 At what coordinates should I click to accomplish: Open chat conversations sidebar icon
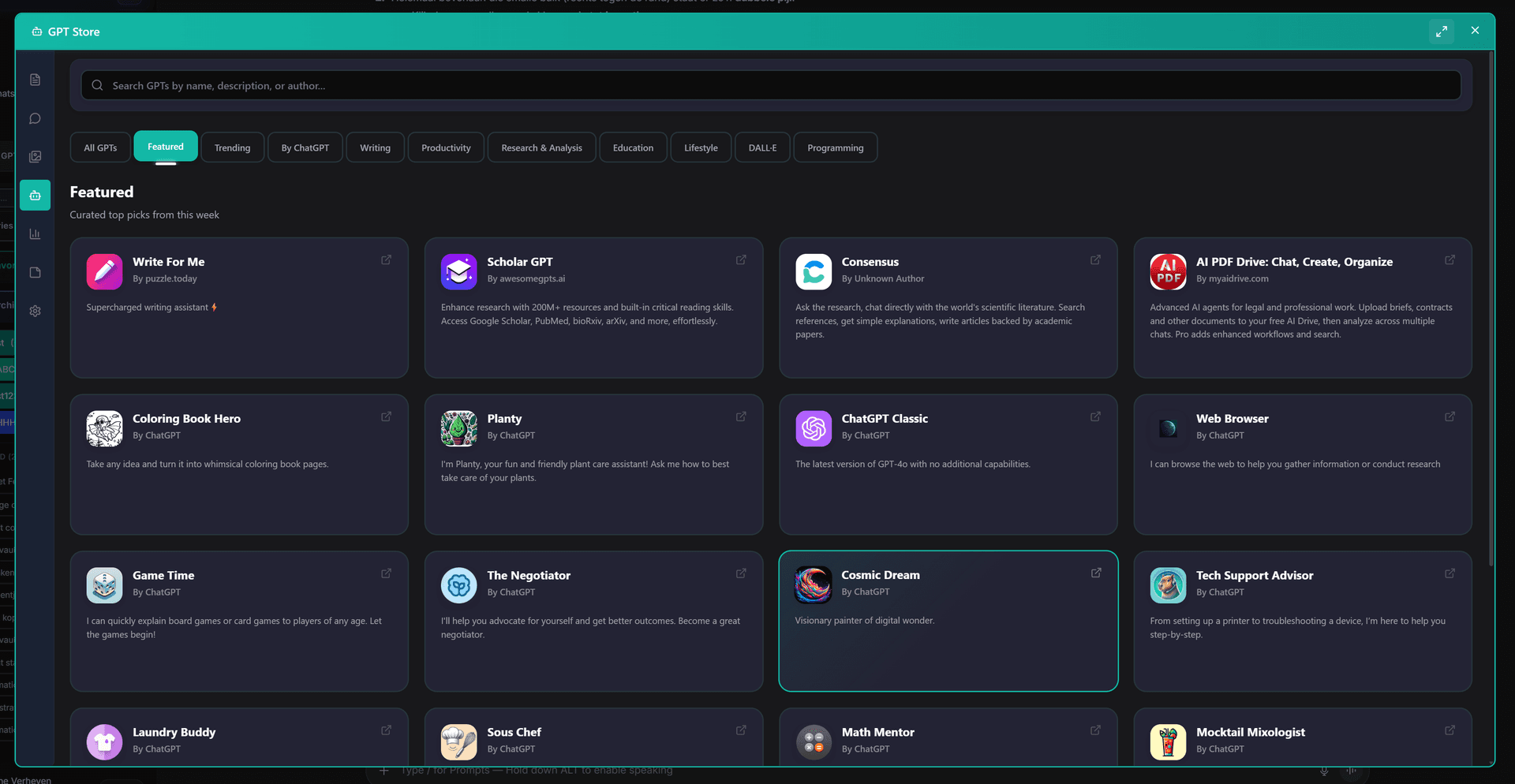[35, 118]
